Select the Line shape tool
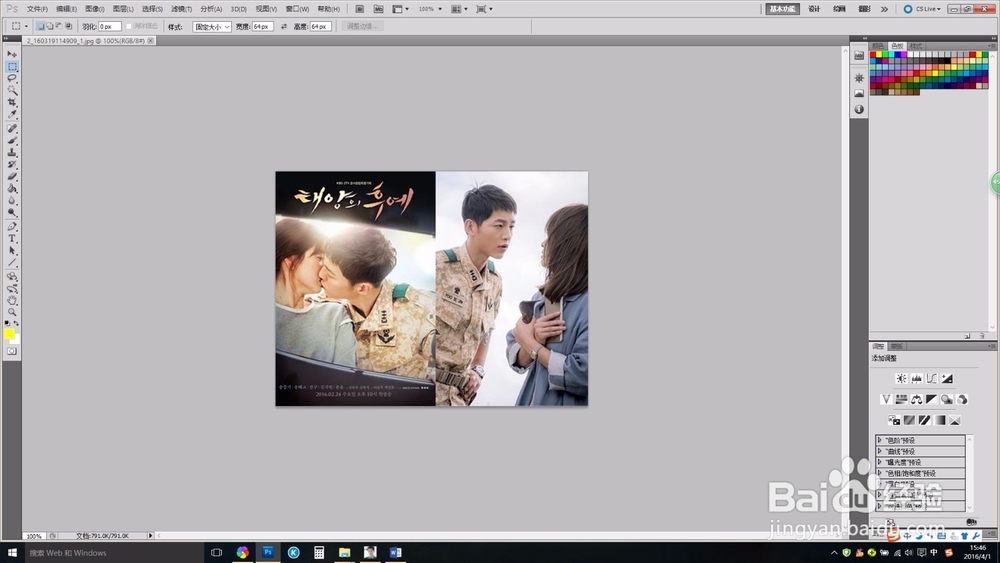Image resolution: width=1000 pixels, height=563 pixels. click(12, 263)
